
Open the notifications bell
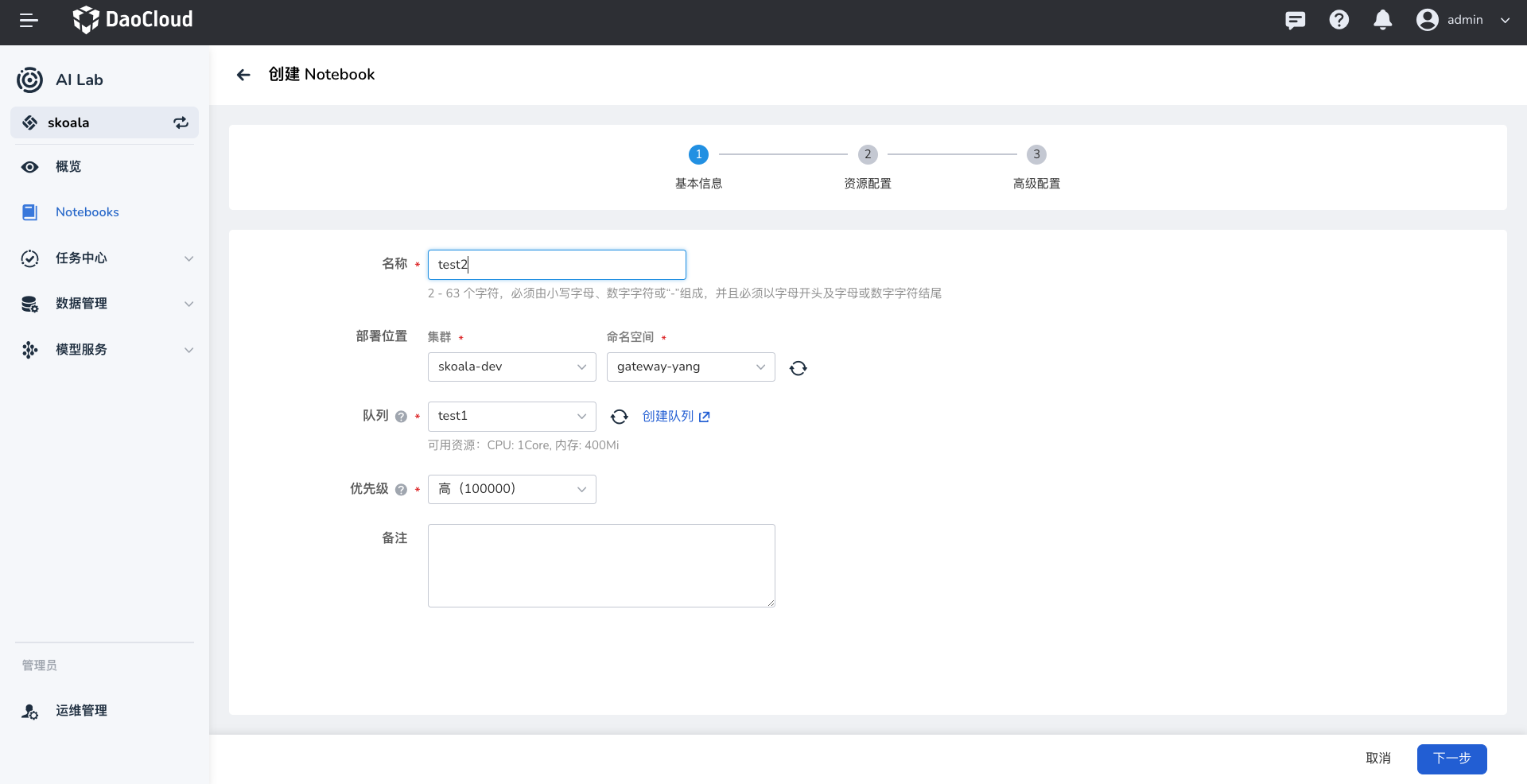tap(1382, 21)
